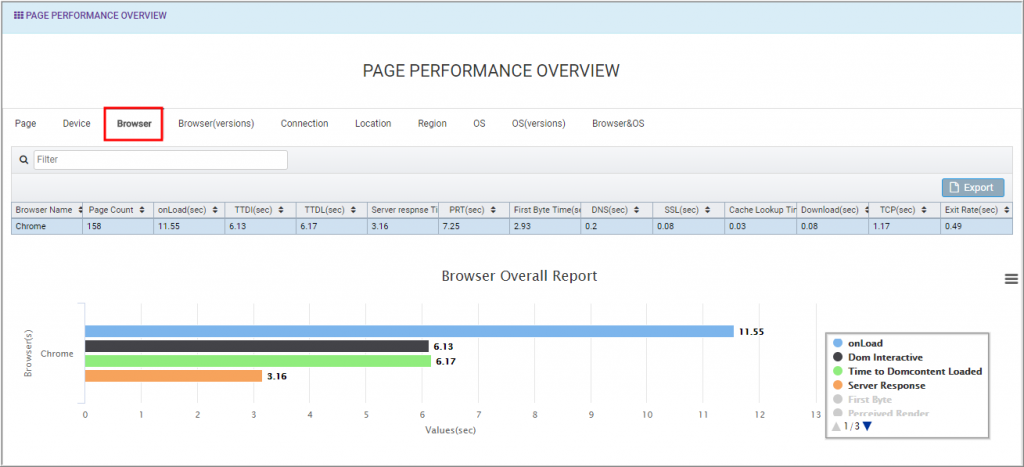Click the orange Server Response bar 3.16
Viewport: 1024px width, 467px height.
174,376
